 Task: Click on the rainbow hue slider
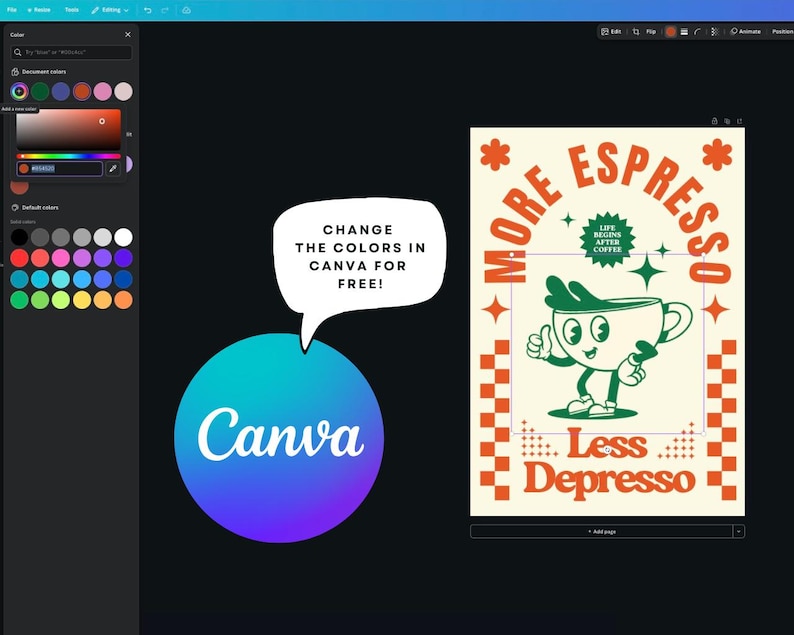pos(68,156)
